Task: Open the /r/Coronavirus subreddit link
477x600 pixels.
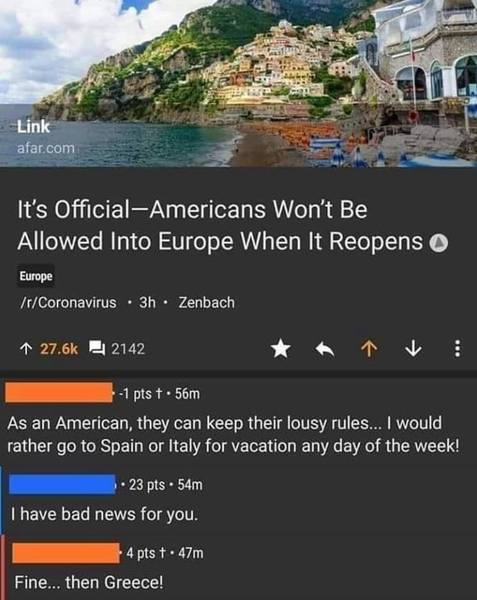Action: coord(68,303)
